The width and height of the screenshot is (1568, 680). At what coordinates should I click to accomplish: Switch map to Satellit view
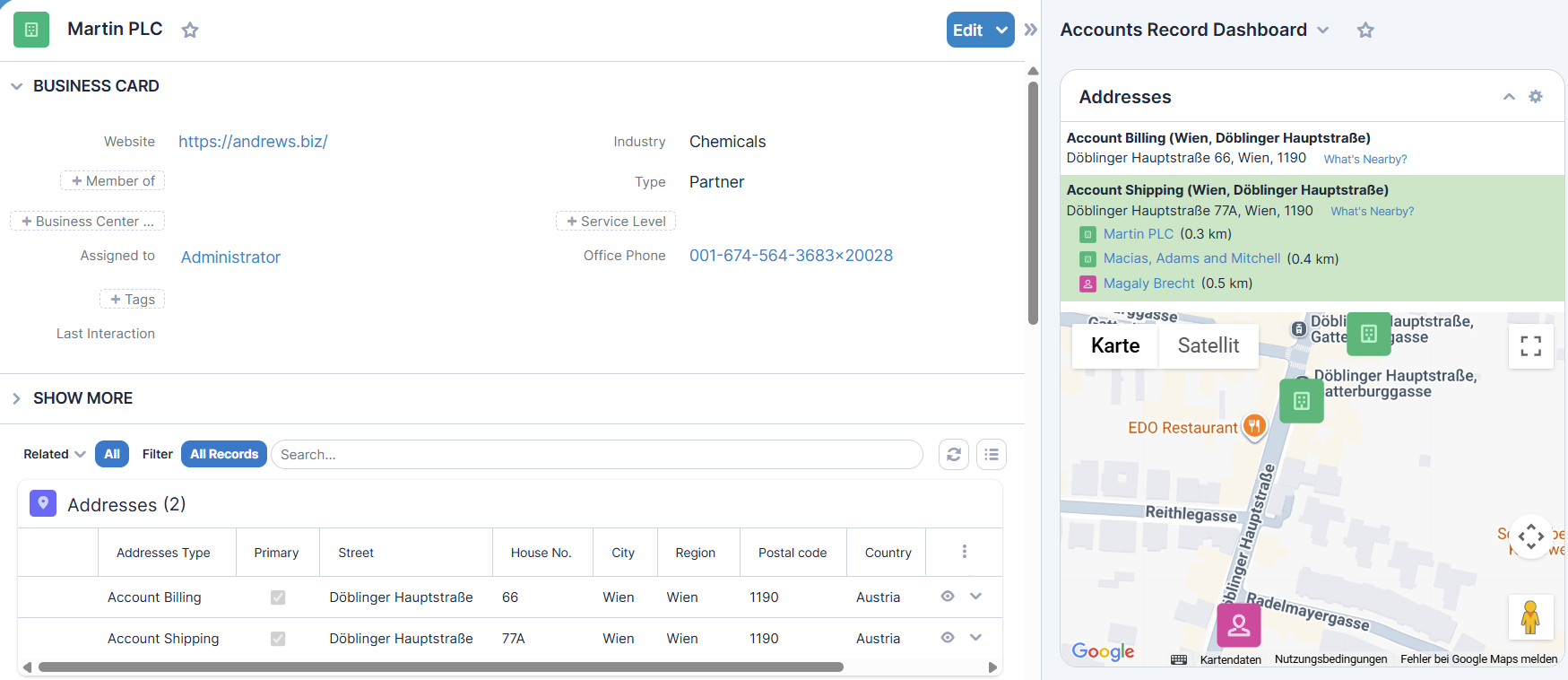click(x=1208, y=345)
